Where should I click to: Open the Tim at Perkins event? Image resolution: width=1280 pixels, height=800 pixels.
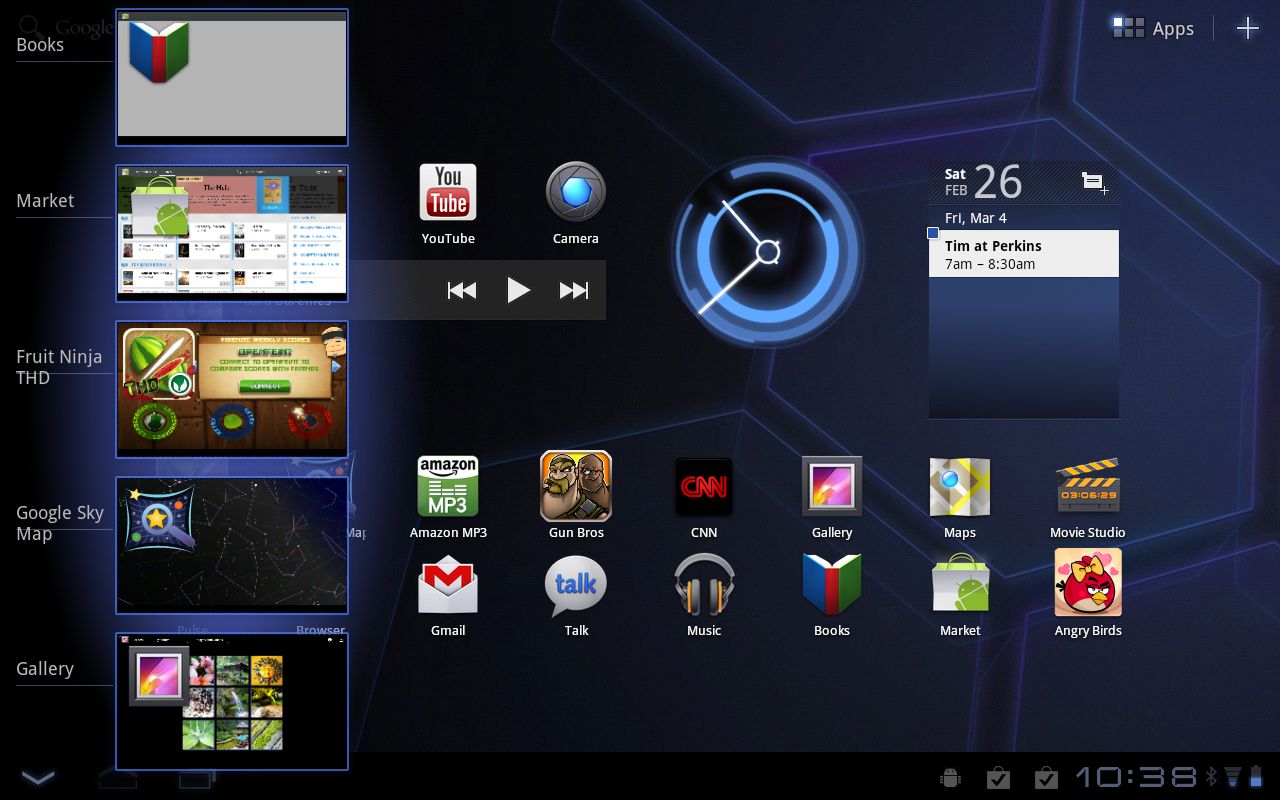point(1024,254)
